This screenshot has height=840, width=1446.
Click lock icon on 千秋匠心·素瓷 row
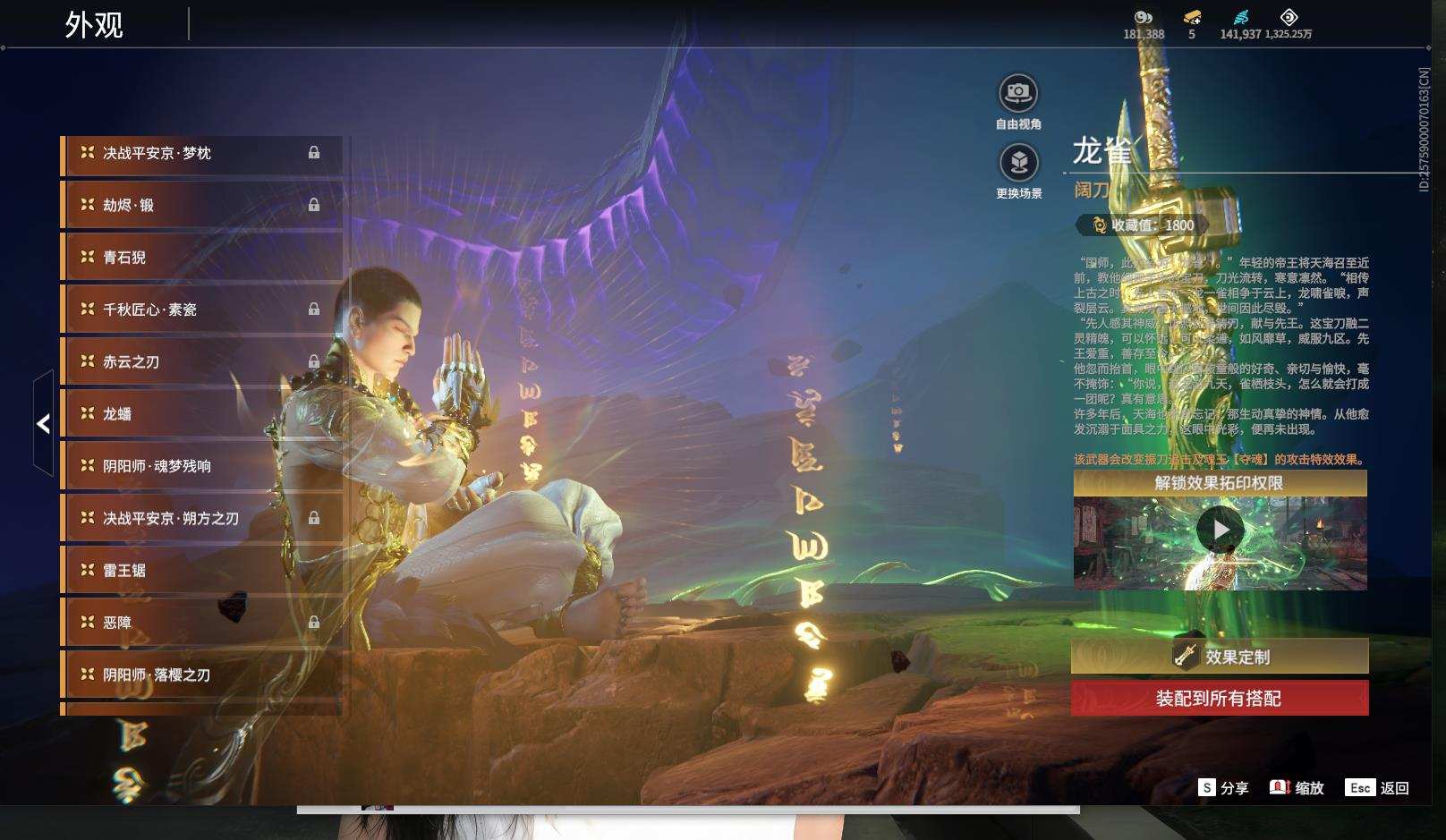pos(314,309)
